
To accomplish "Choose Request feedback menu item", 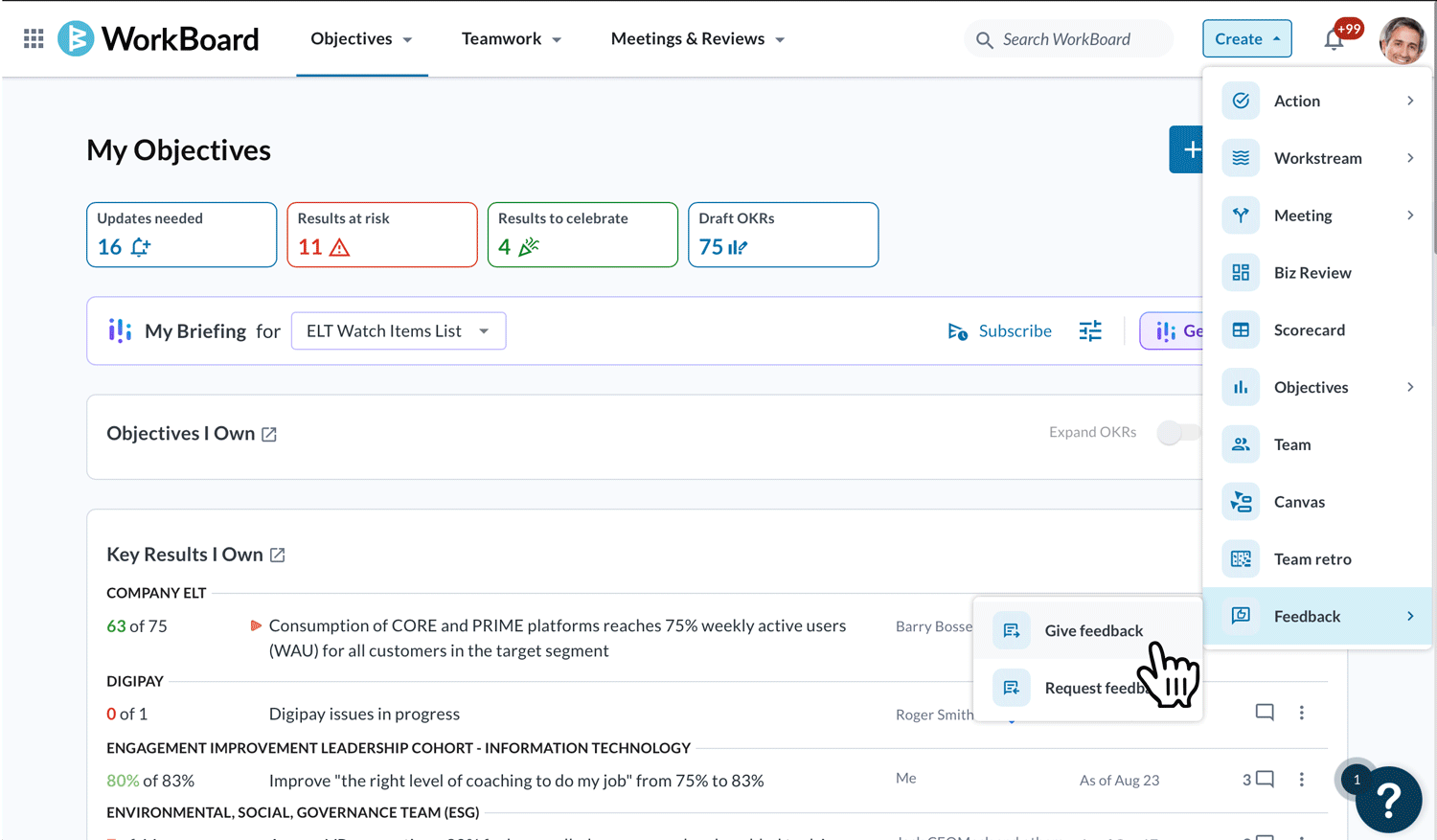I will pos(1088,688).
